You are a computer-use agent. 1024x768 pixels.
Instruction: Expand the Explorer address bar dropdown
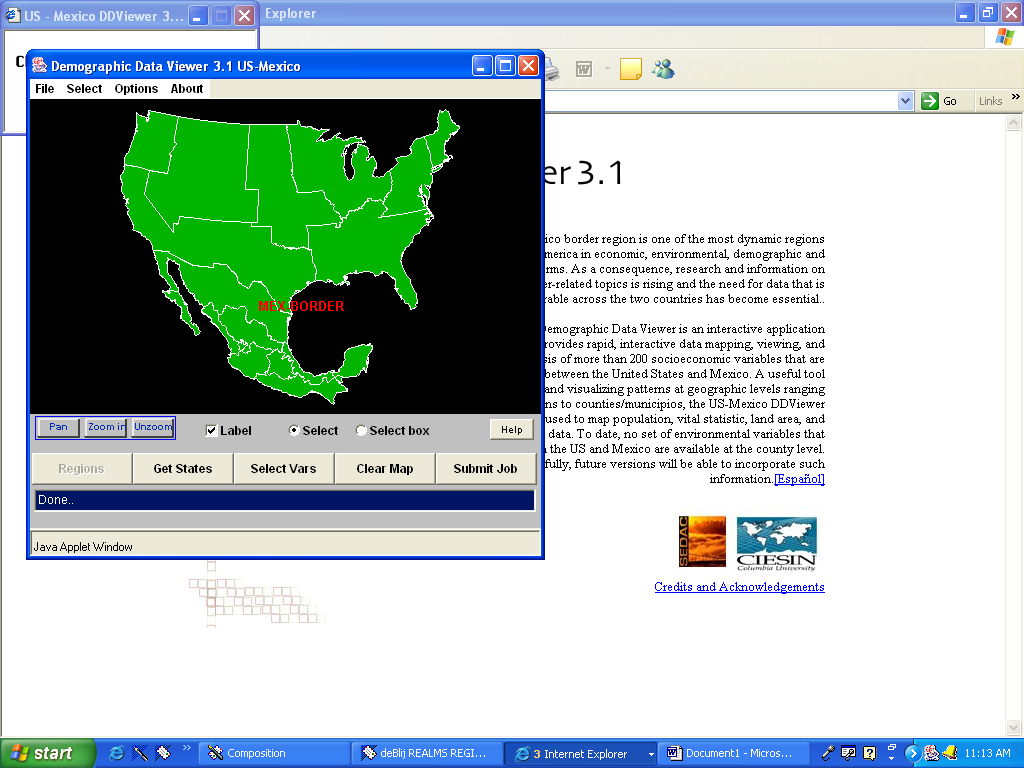point(905,101)
